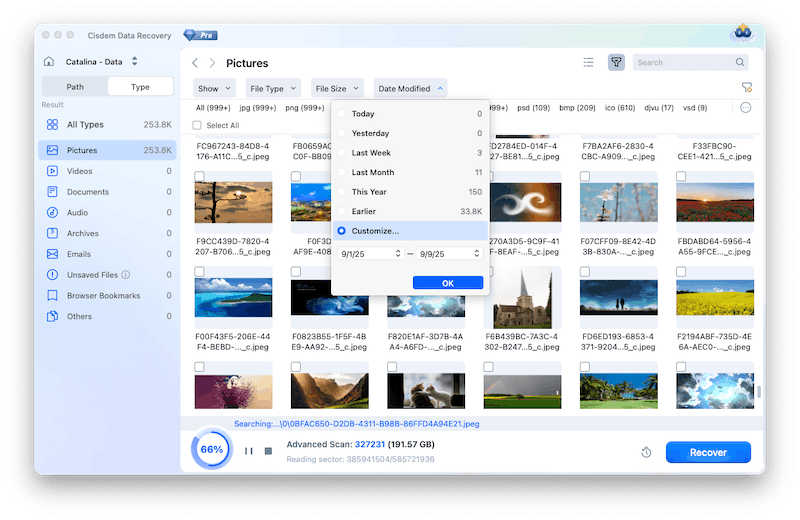Image resolution: width=800 pixels, height=520 pixels.
Task: Open the Emails category
Action: (108, 254)
